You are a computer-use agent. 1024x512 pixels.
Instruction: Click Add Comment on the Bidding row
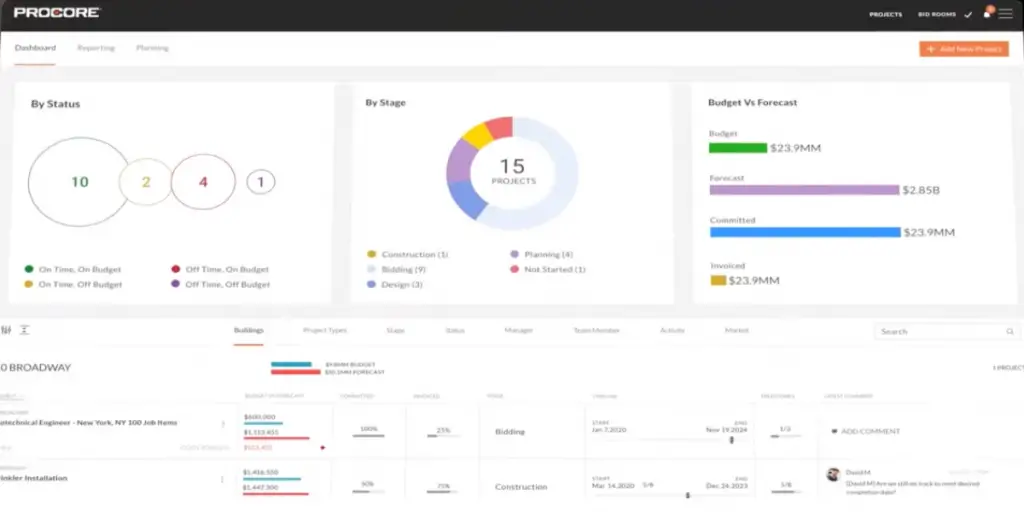[x=866, y=431]
